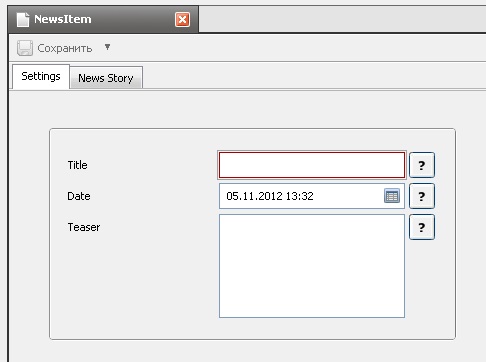Click the Date field label
The width and height of the screenshot is (486, 362).
[x=79, y=196]
